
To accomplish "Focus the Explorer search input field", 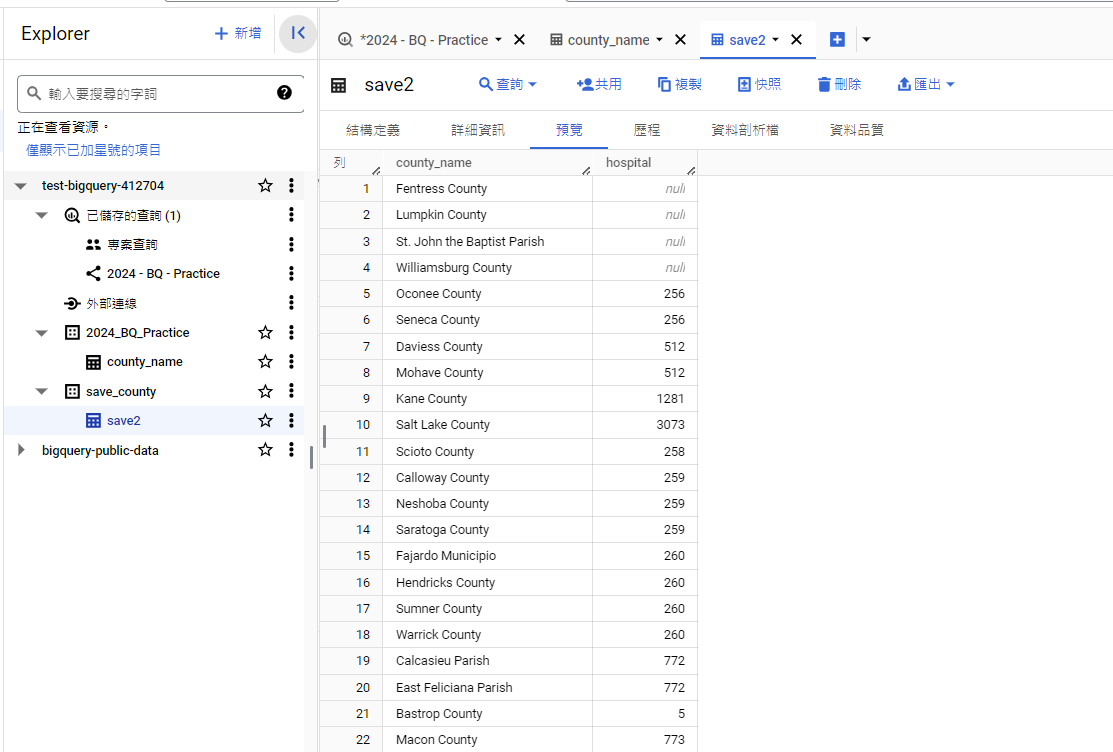I will pos(160,94).
